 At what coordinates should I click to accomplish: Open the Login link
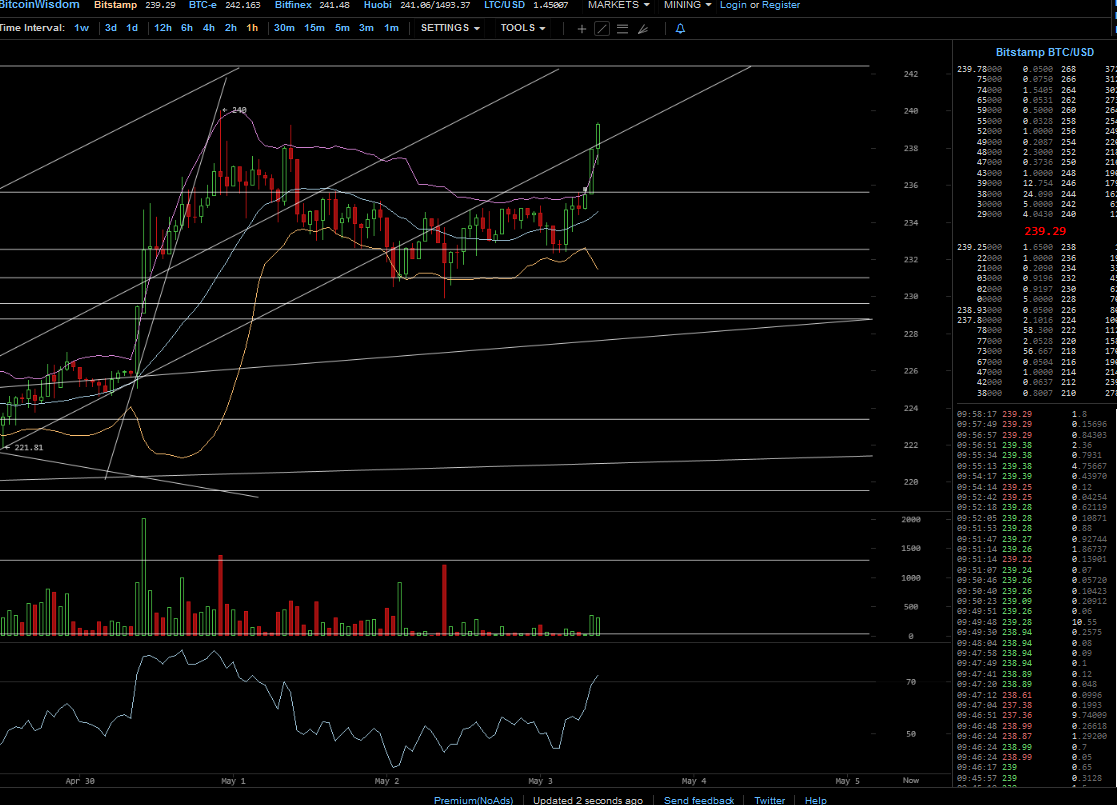point(733,5)
